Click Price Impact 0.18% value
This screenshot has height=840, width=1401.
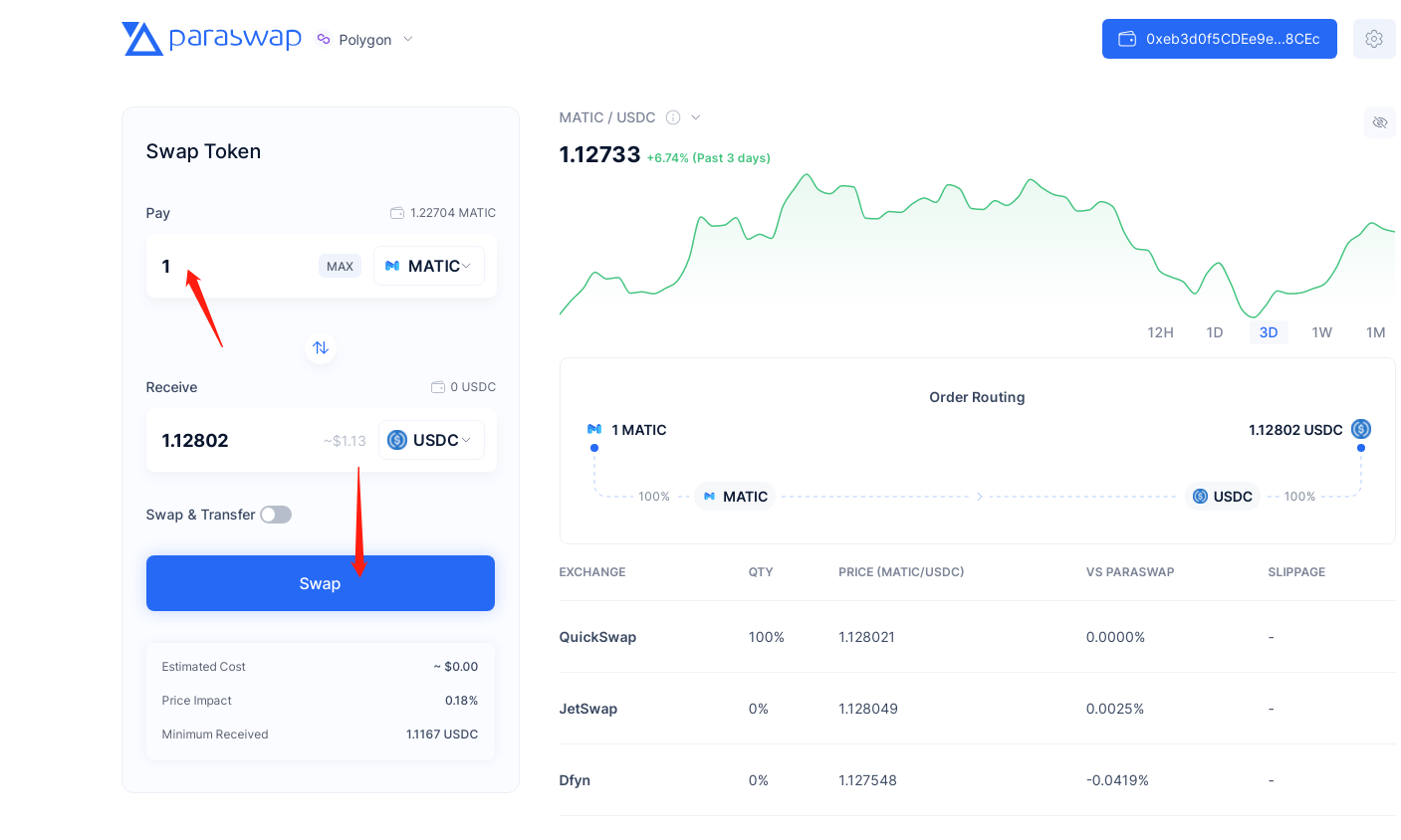coord(461,701)
